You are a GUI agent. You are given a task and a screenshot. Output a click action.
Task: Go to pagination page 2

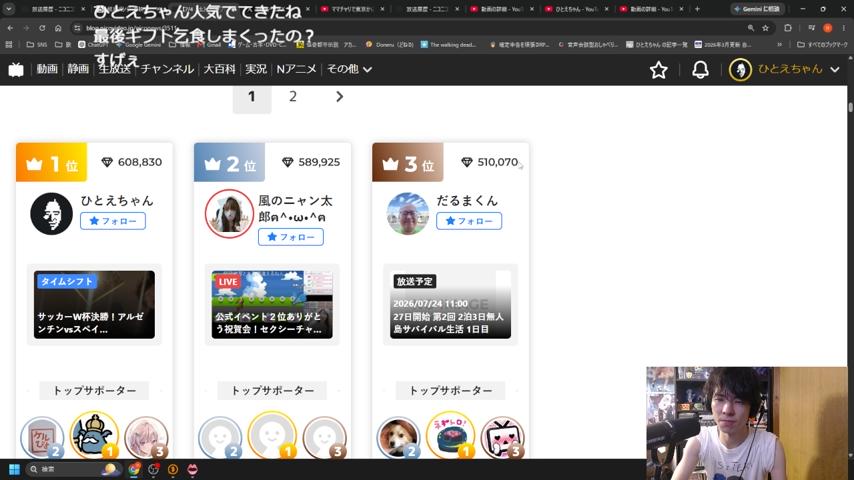293,97
